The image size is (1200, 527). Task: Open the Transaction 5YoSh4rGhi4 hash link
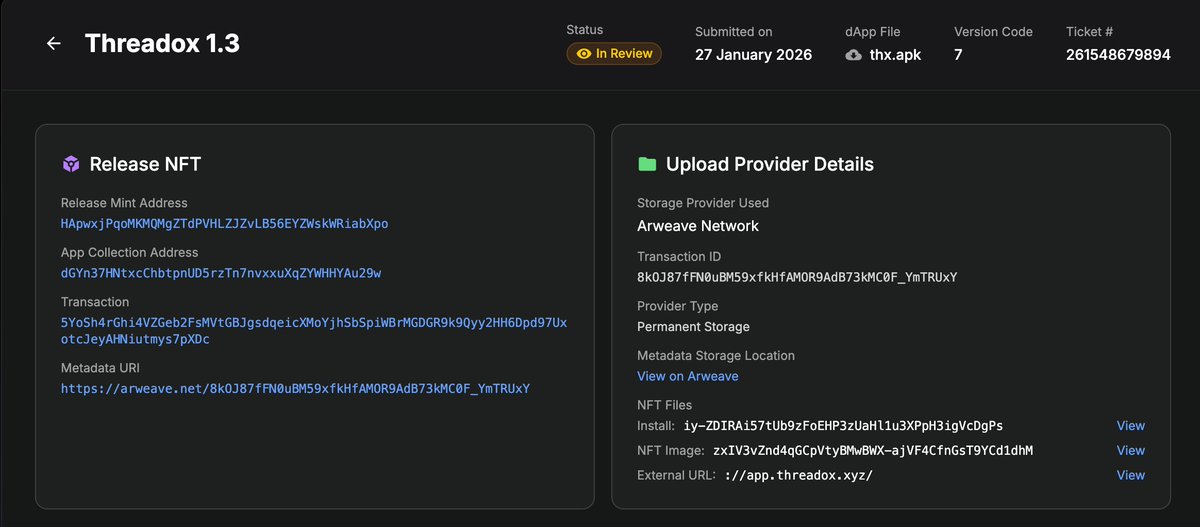pos(314,331)
